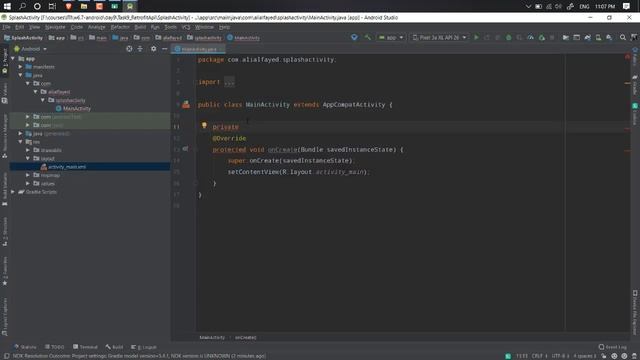Expand the values folder
Viewport: 640px width, 360px height.
pyautogui.click(x=28, y=183)
